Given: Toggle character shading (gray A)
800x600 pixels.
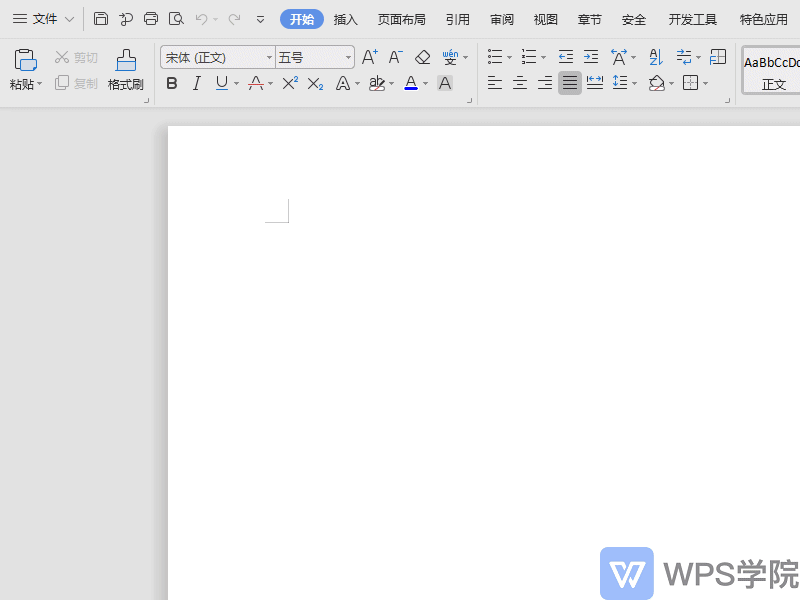Looking at the screenshot, I should click(x=445, y=83).
